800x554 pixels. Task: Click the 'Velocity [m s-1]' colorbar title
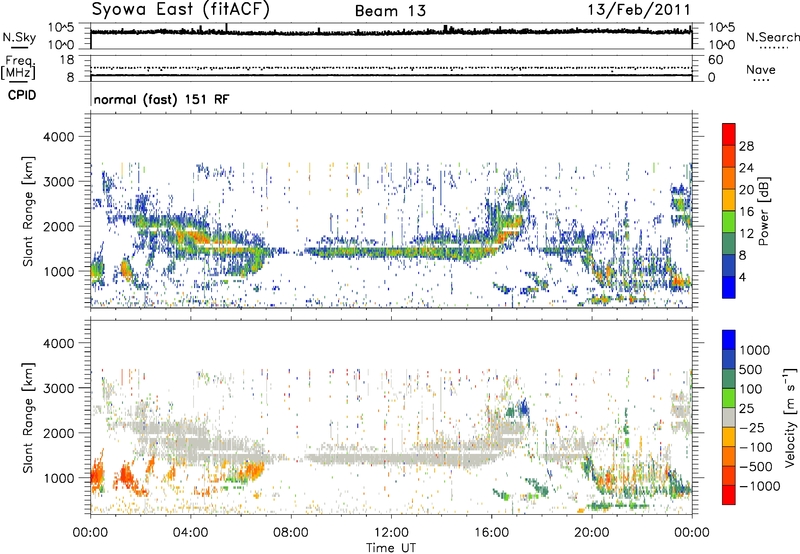(x=790, y=417)
